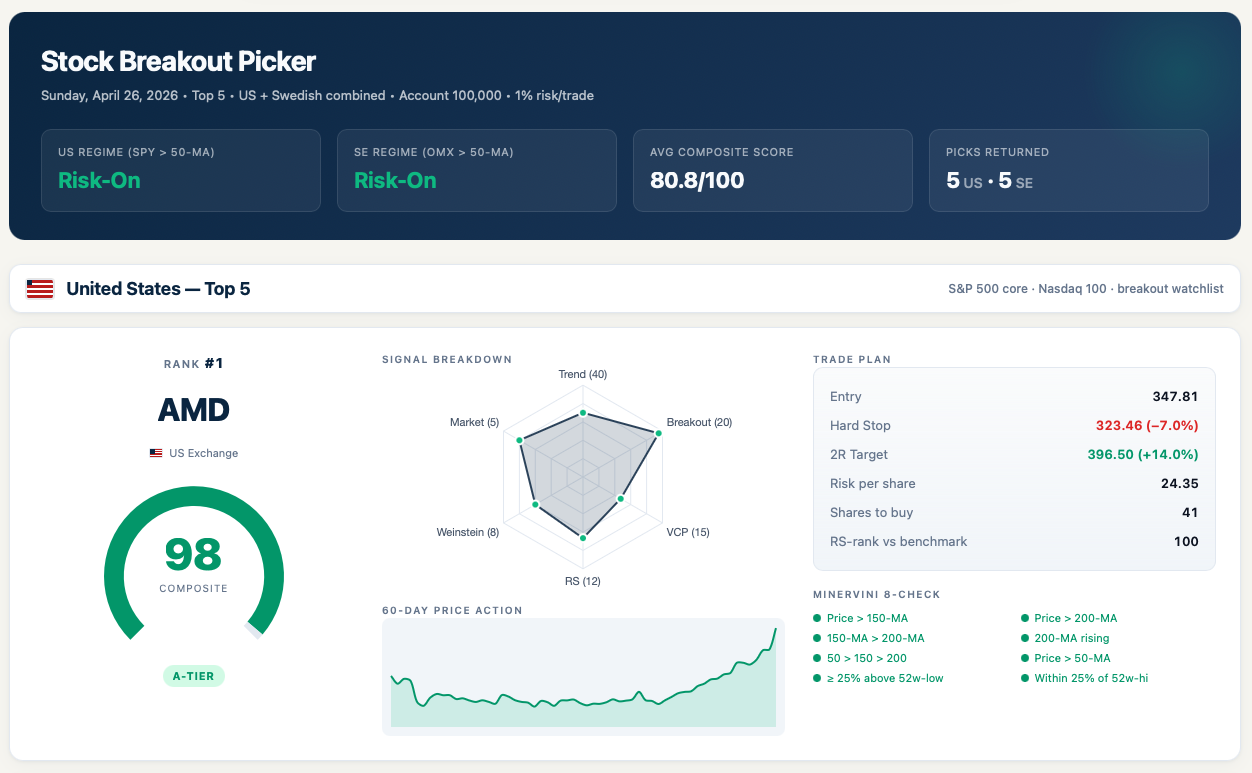Click the small flag next to US Exchange

(156, 453)
